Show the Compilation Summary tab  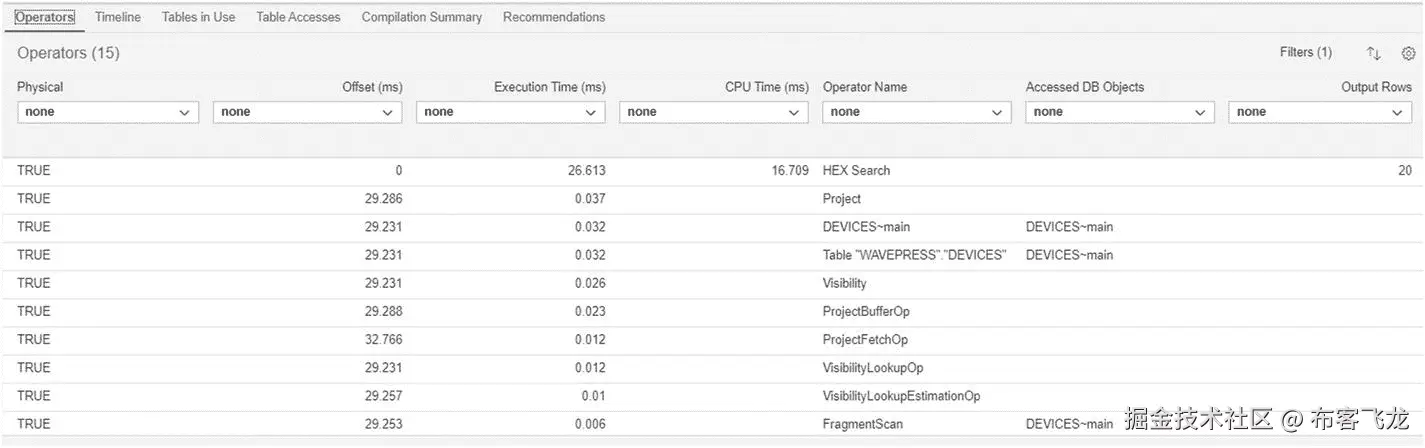pos(422,17)
